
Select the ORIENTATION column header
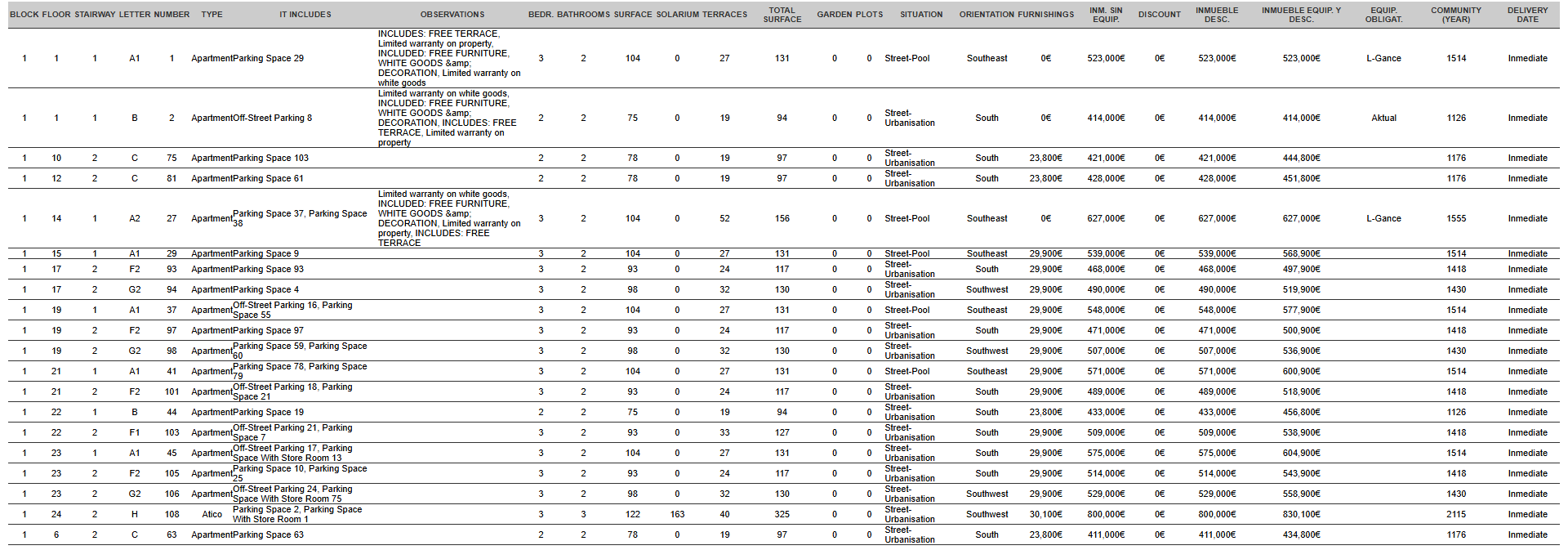pos(987,15)
